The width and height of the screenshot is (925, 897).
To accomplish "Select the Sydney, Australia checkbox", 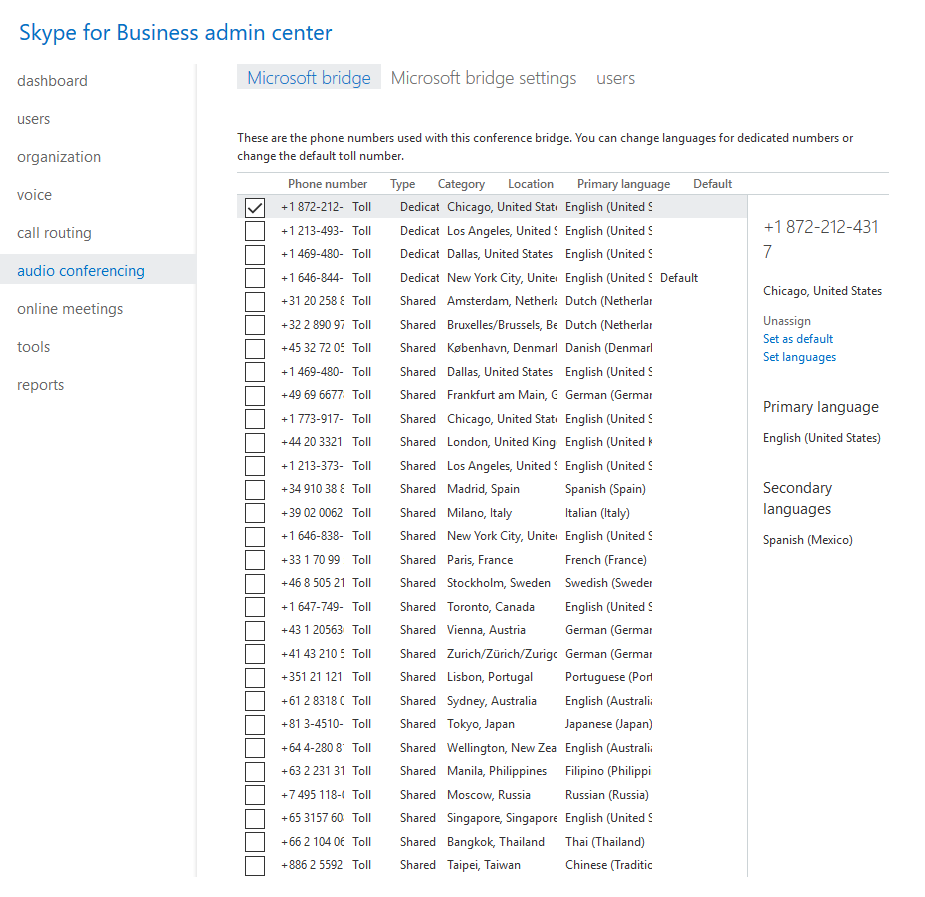I will (x=255, y=701).
